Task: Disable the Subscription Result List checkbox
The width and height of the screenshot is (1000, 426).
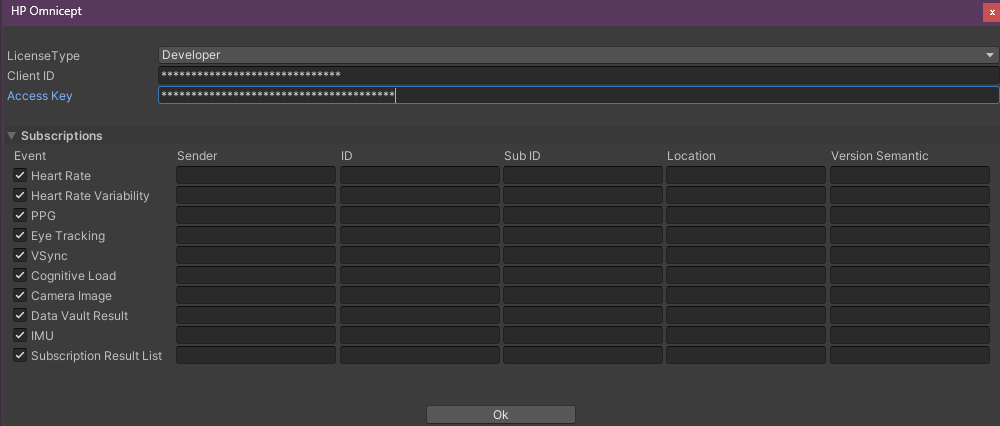Action: (x=20, y=356)
